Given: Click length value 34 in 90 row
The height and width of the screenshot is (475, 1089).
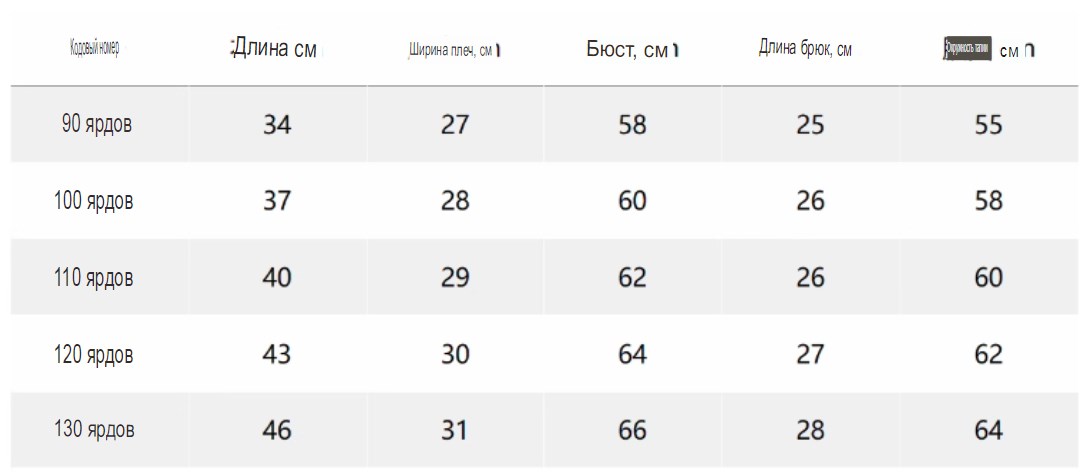Looking at the screenshot, I should click(277, 125).
